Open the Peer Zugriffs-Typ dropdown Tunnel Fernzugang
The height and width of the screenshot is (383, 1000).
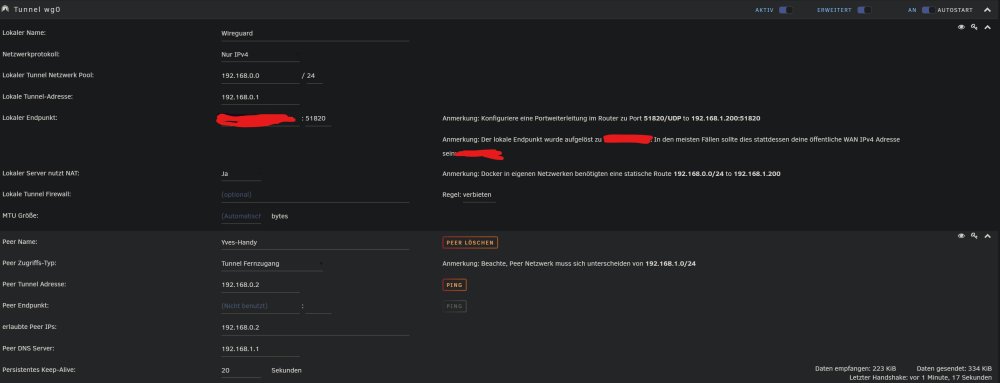click(x=272, y=263)
